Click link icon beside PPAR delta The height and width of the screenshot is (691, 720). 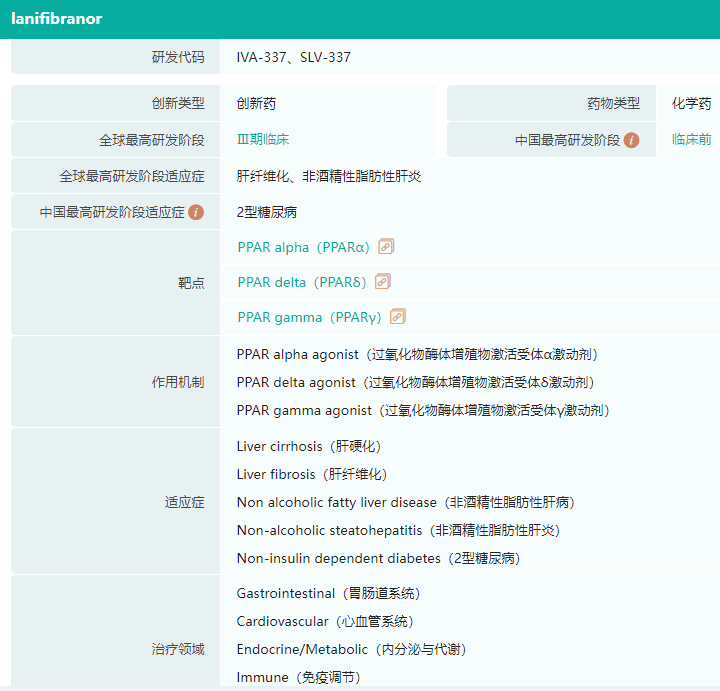click(382, 282)
